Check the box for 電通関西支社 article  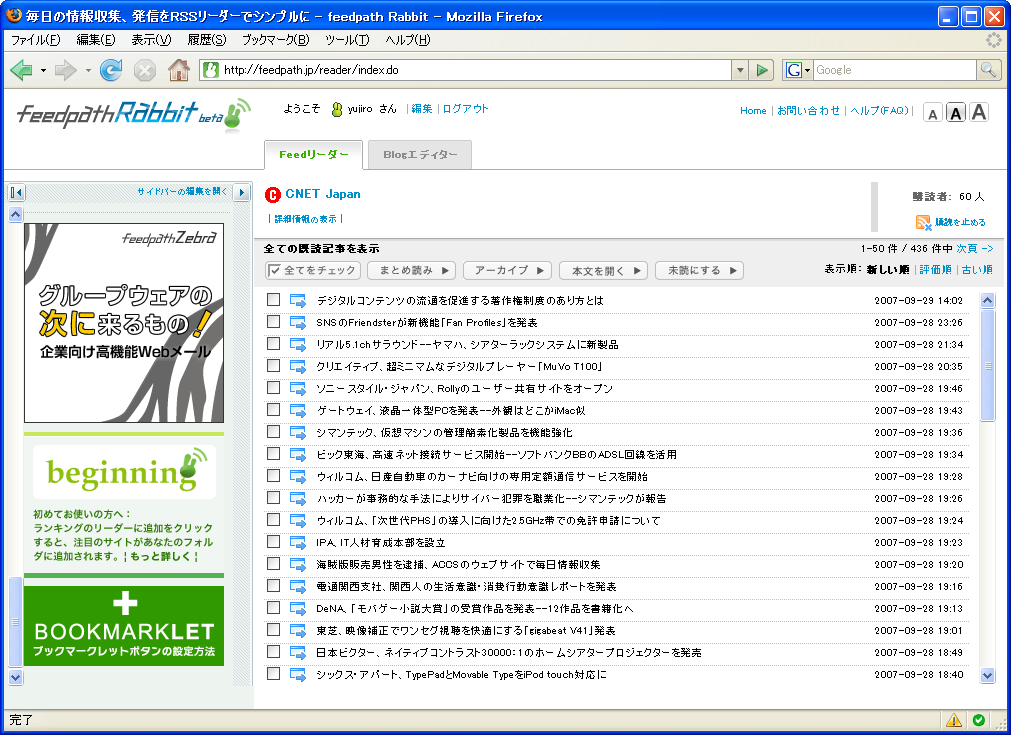[273, 585]
